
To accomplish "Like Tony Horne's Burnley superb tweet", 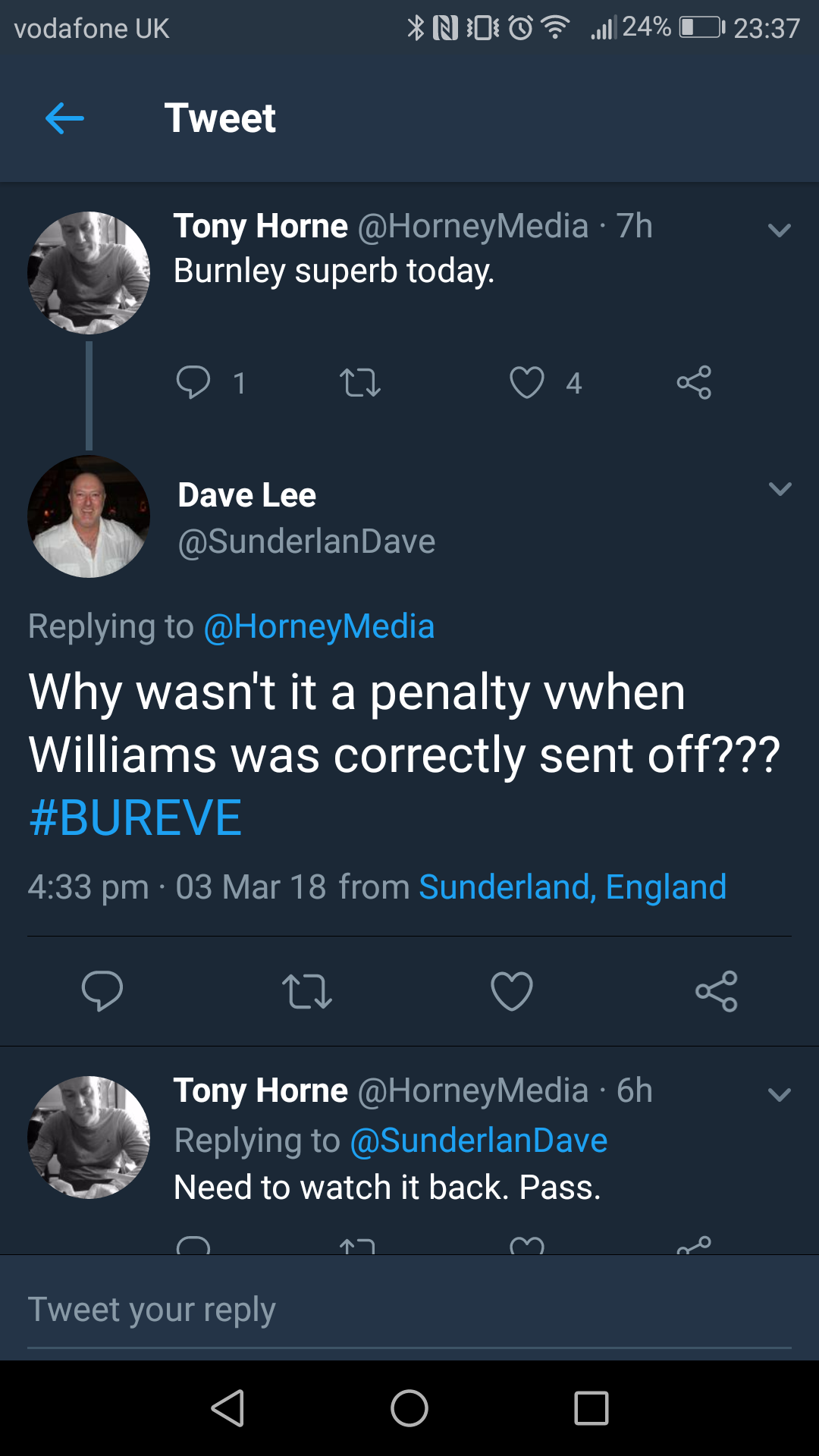I will click(527, 382).
